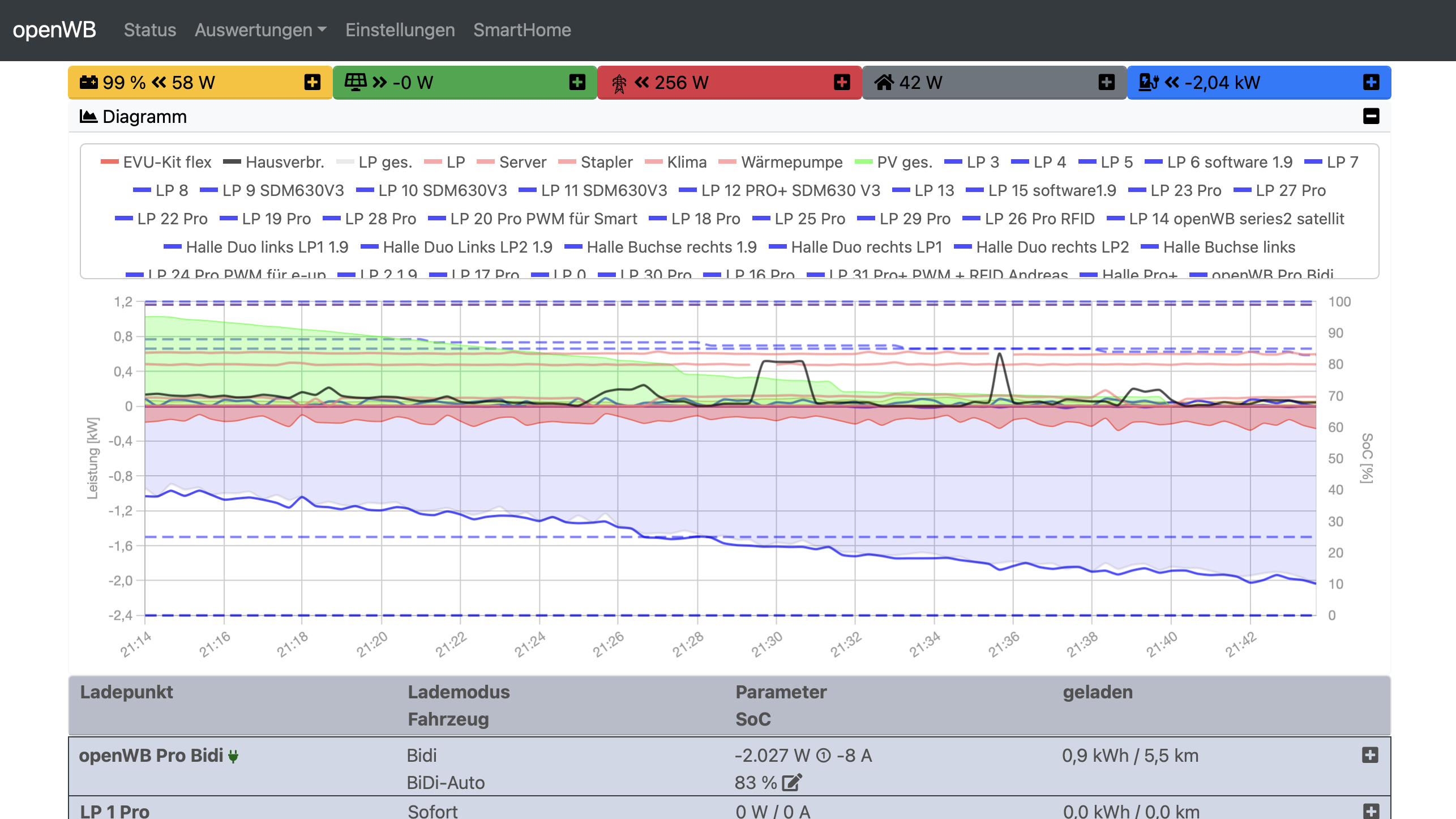
Task: Click the Wärmepumpe legend color swatch
Action: 727,163
